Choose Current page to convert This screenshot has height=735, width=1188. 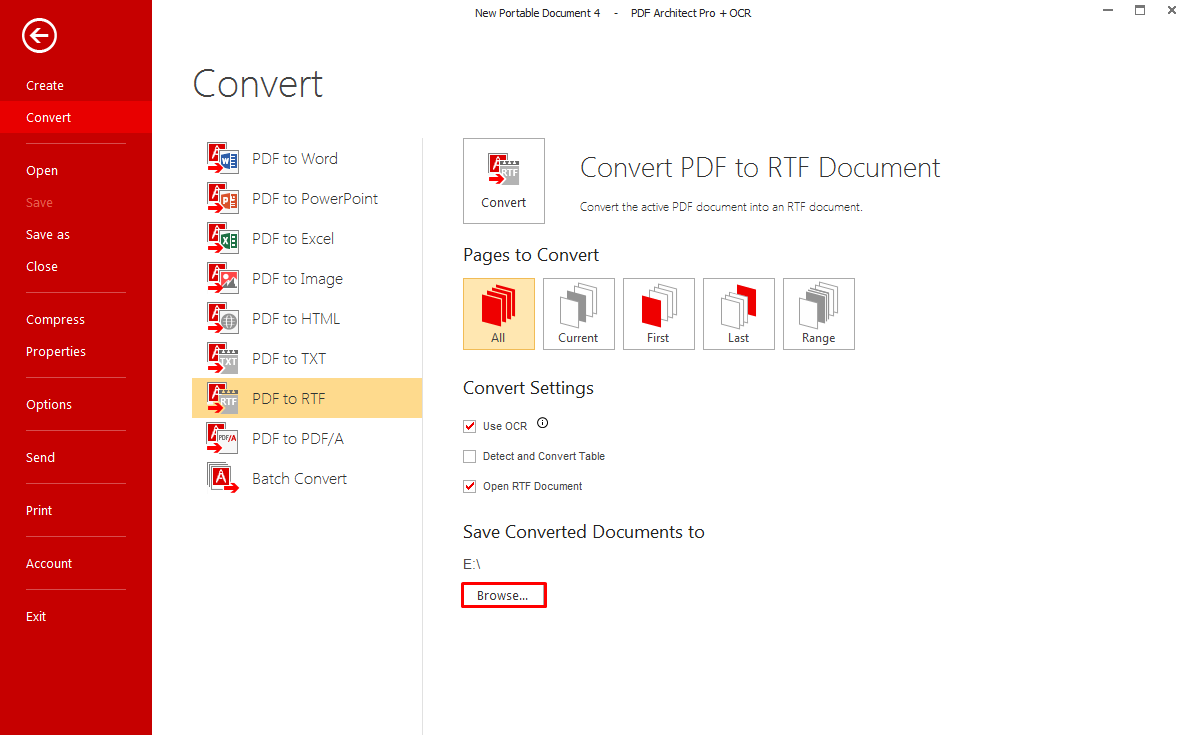[x=579, y=314]
